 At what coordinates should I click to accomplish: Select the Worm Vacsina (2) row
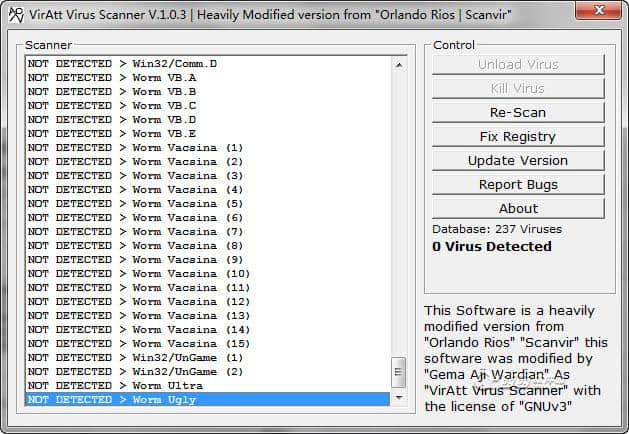(208, 162)
